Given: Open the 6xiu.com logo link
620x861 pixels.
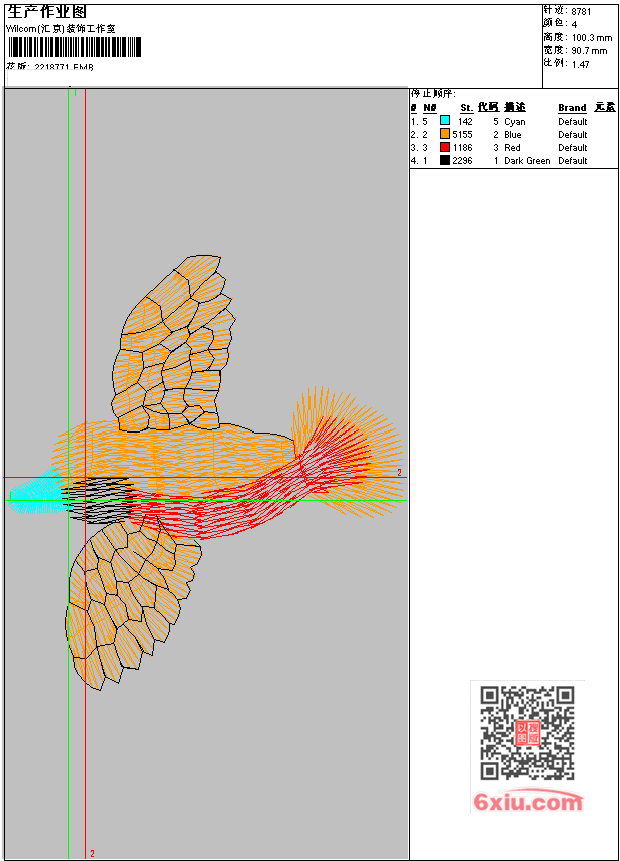Looking at the screenshot, I should (x=528, y=802).
